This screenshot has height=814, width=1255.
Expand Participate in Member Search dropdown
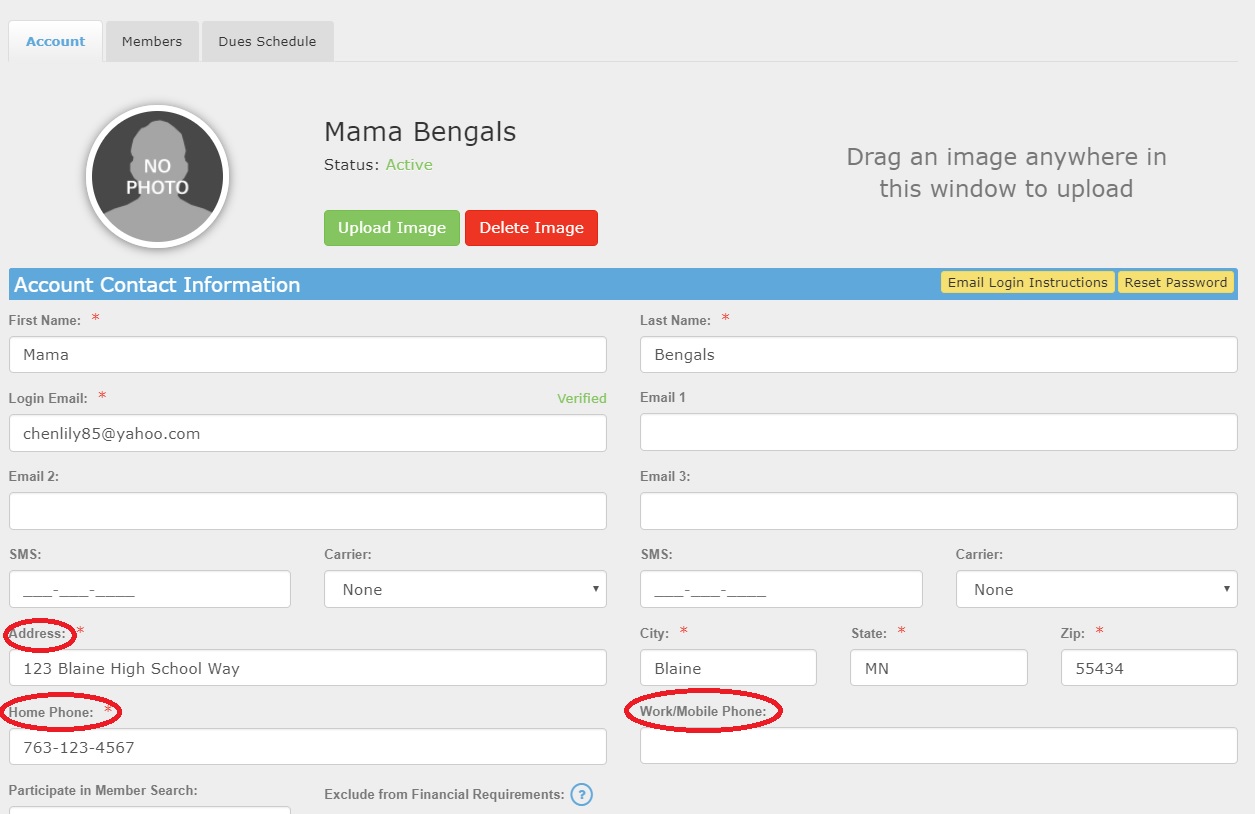[150, 810]
